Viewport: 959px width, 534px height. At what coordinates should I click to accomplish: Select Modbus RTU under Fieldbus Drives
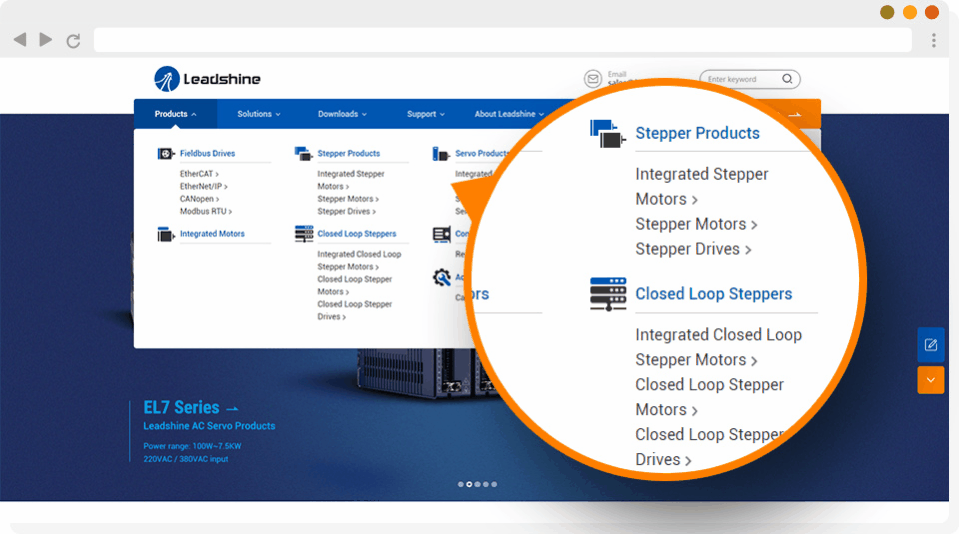tap(206, 211)
